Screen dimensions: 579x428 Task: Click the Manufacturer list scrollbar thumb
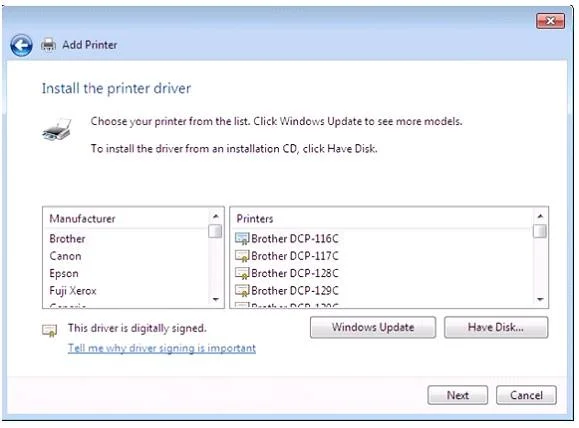click(x=215, y=232)
